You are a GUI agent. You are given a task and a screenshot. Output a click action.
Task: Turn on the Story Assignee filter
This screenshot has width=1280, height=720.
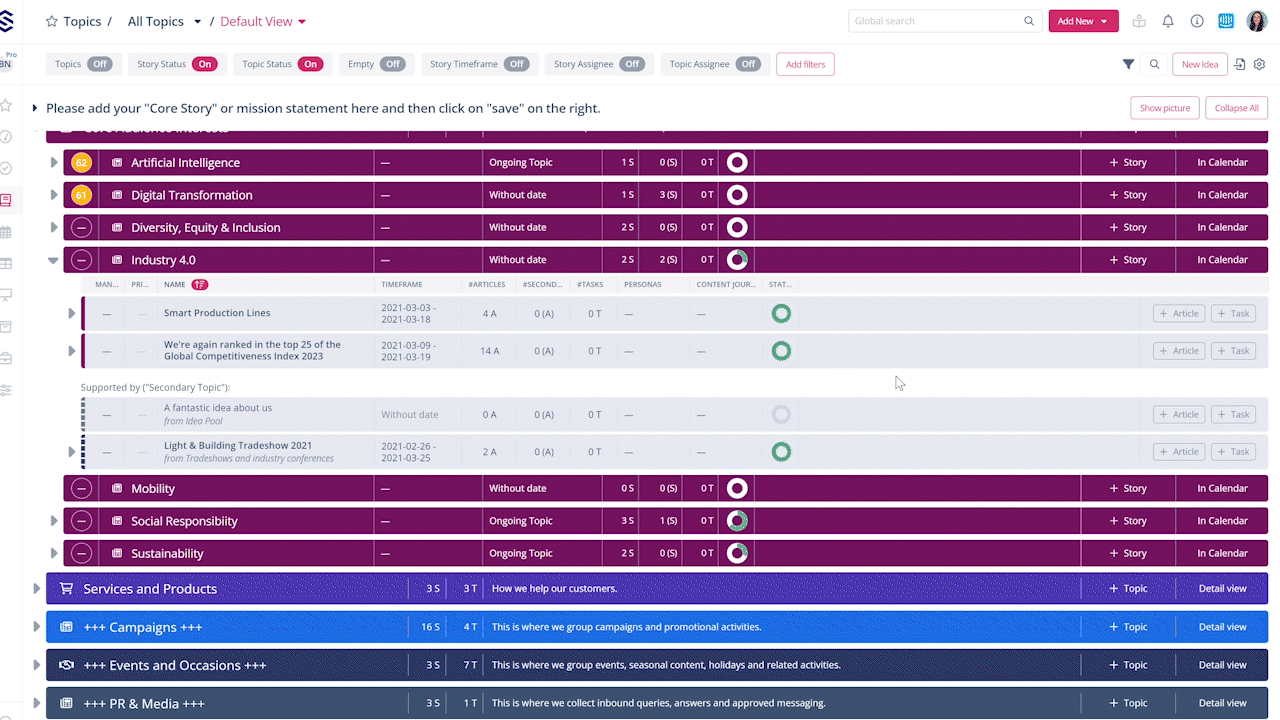coord(631,64)
